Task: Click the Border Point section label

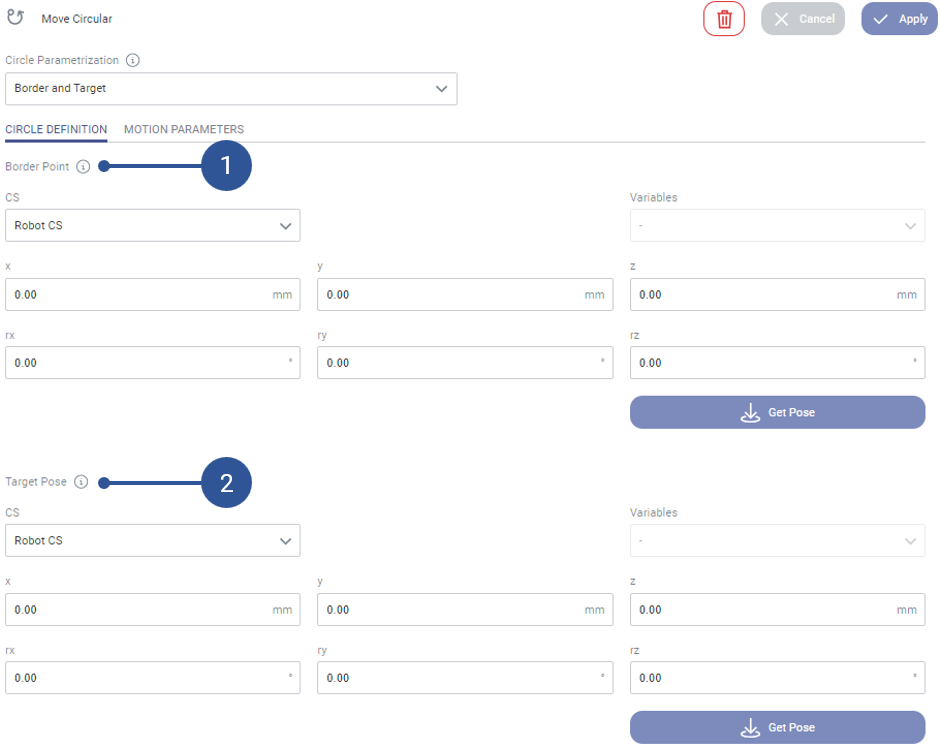Action: click(37, 167)
